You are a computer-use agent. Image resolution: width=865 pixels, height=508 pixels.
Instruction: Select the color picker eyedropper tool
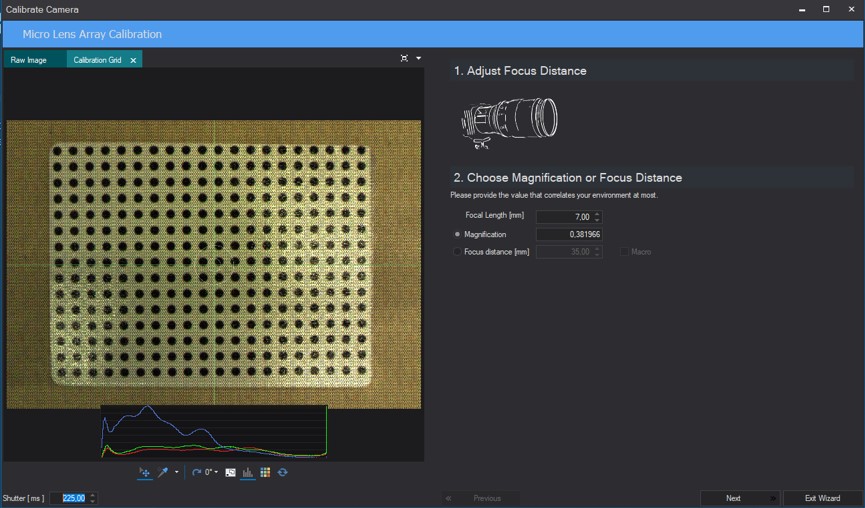coord(163,472)
